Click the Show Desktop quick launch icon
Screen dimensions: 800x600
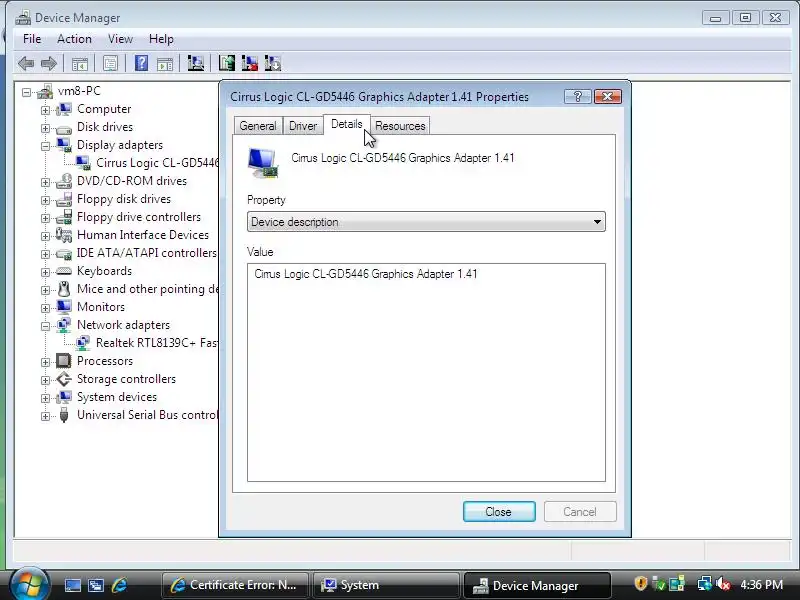click(x=72, y=585)
